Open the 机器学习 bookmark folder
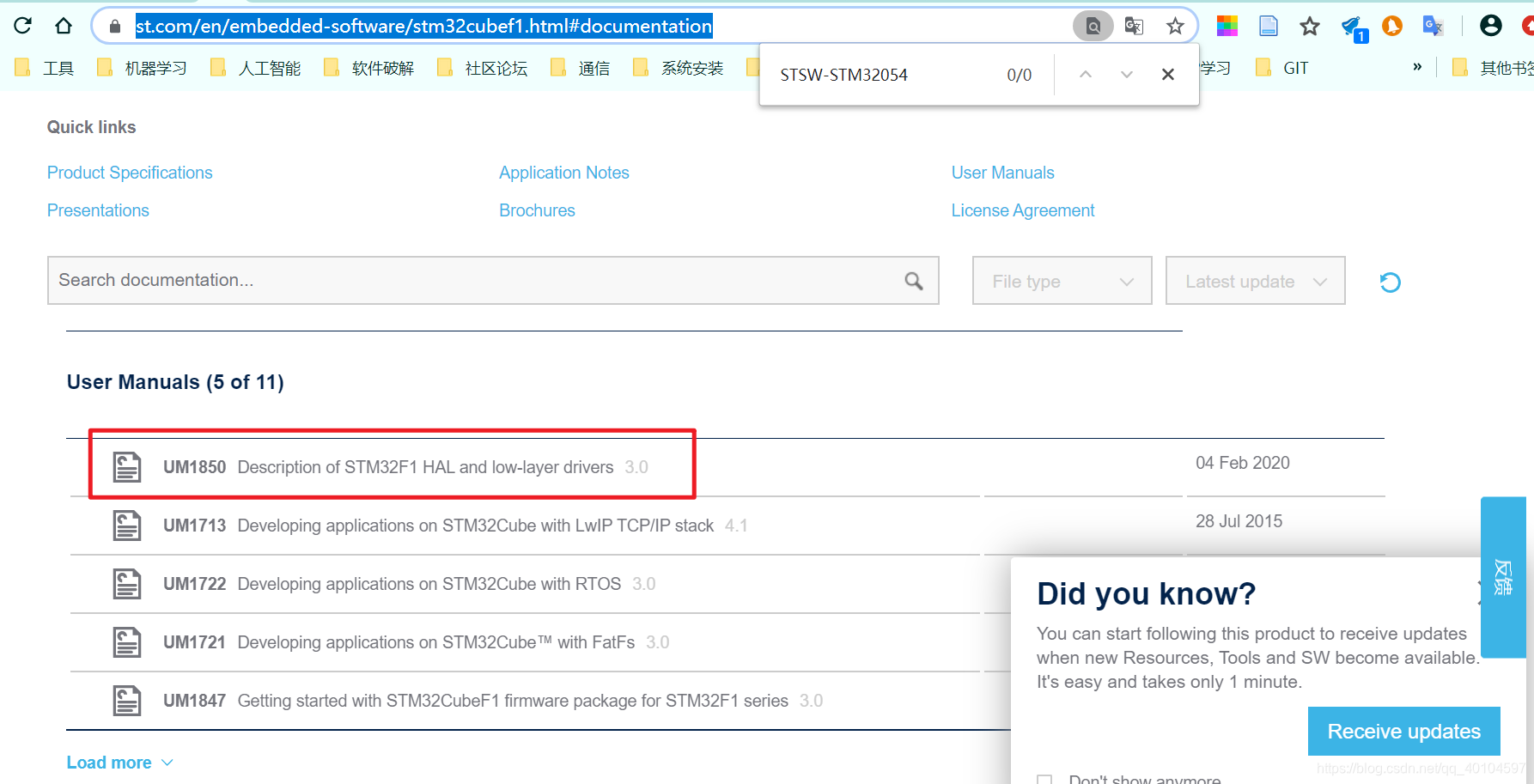 tap(142, 68)
